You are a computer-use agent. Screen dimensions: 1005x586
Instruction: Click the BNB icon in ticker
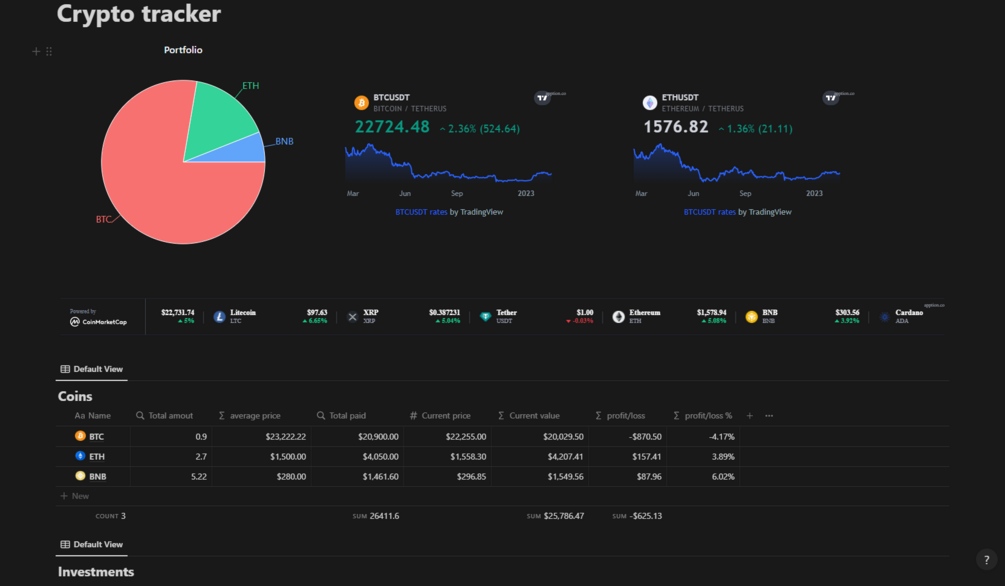[751, 317]
